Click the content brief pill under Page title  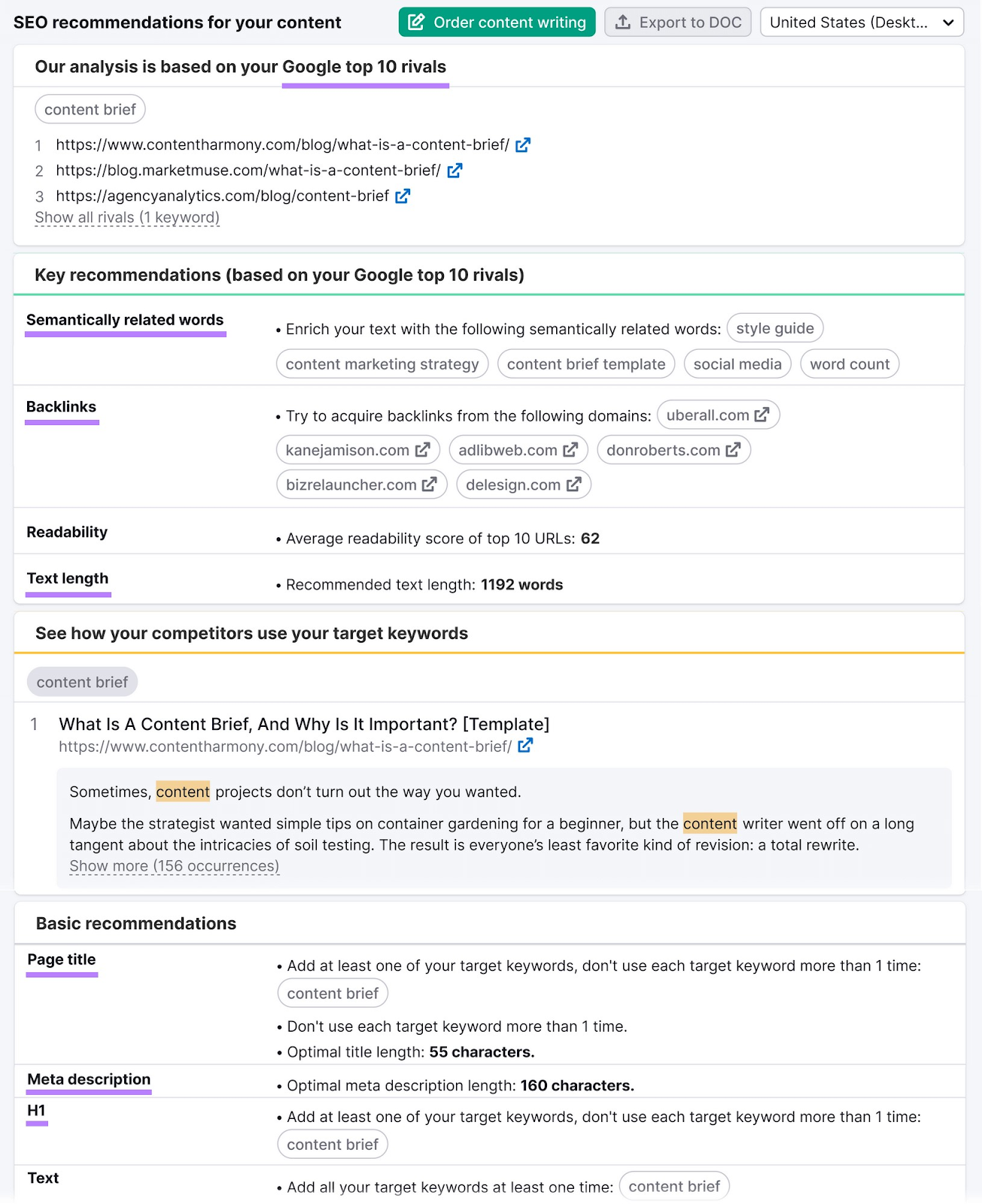(x=333, y=993)
